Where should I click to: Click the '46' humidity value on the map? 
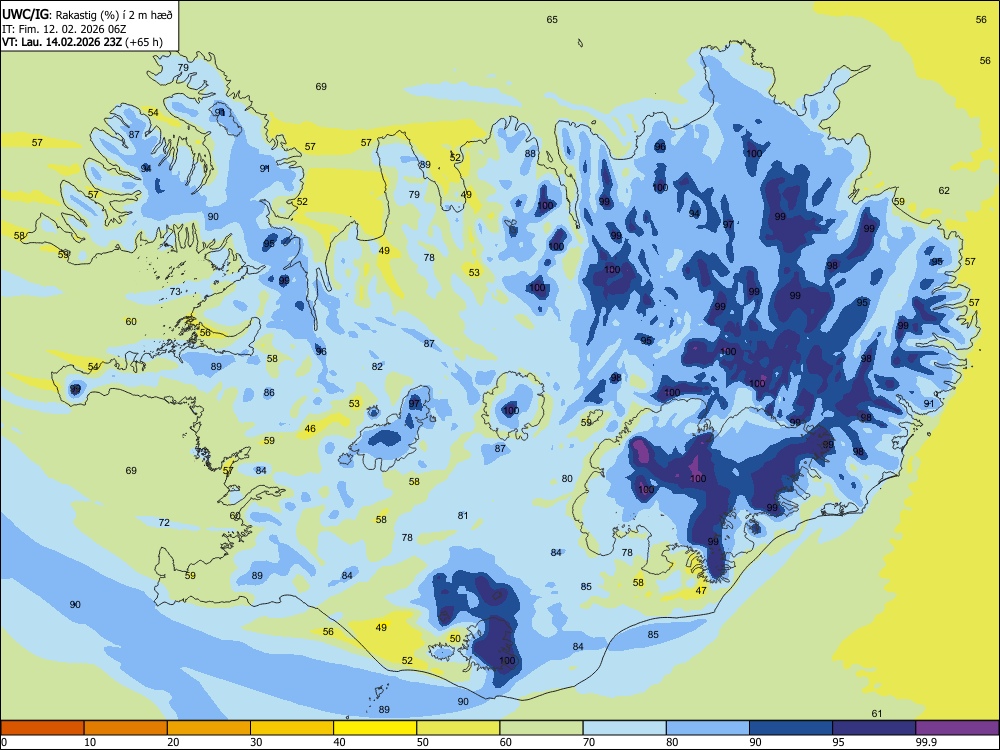(x=310, y=429)
